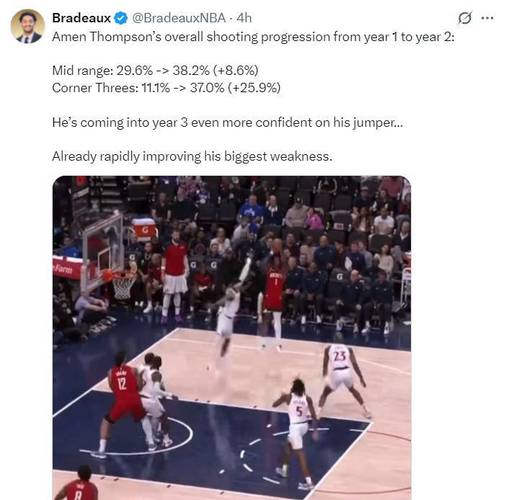The height and width of the screenshot is (500, 509).
Task: Click the "He's coming into year 3" sentence
Action: pyautogui.click(x=227, y=123)
